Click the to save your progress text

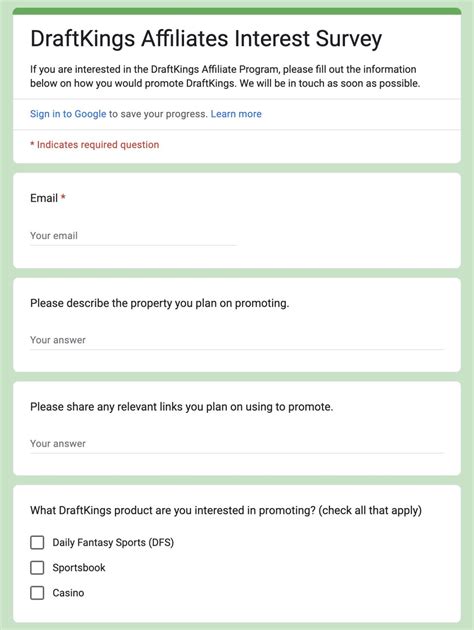tap(158, 114)
